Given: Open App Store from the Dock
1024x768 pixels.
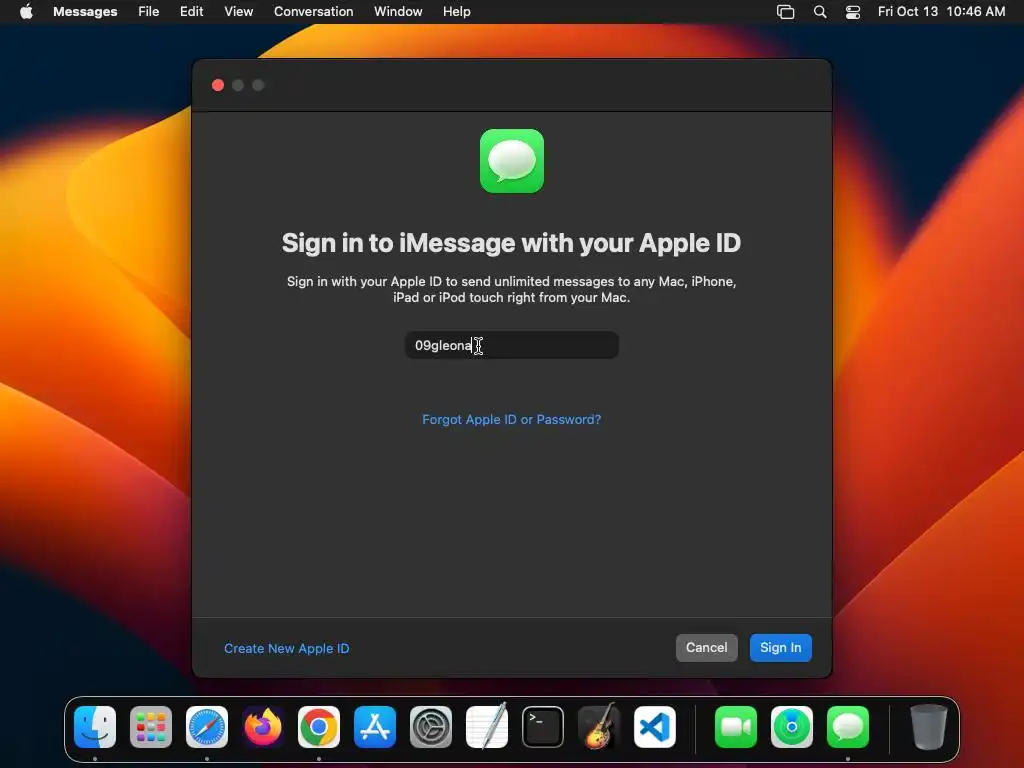Looking at the screenshot, I should 375,726.
